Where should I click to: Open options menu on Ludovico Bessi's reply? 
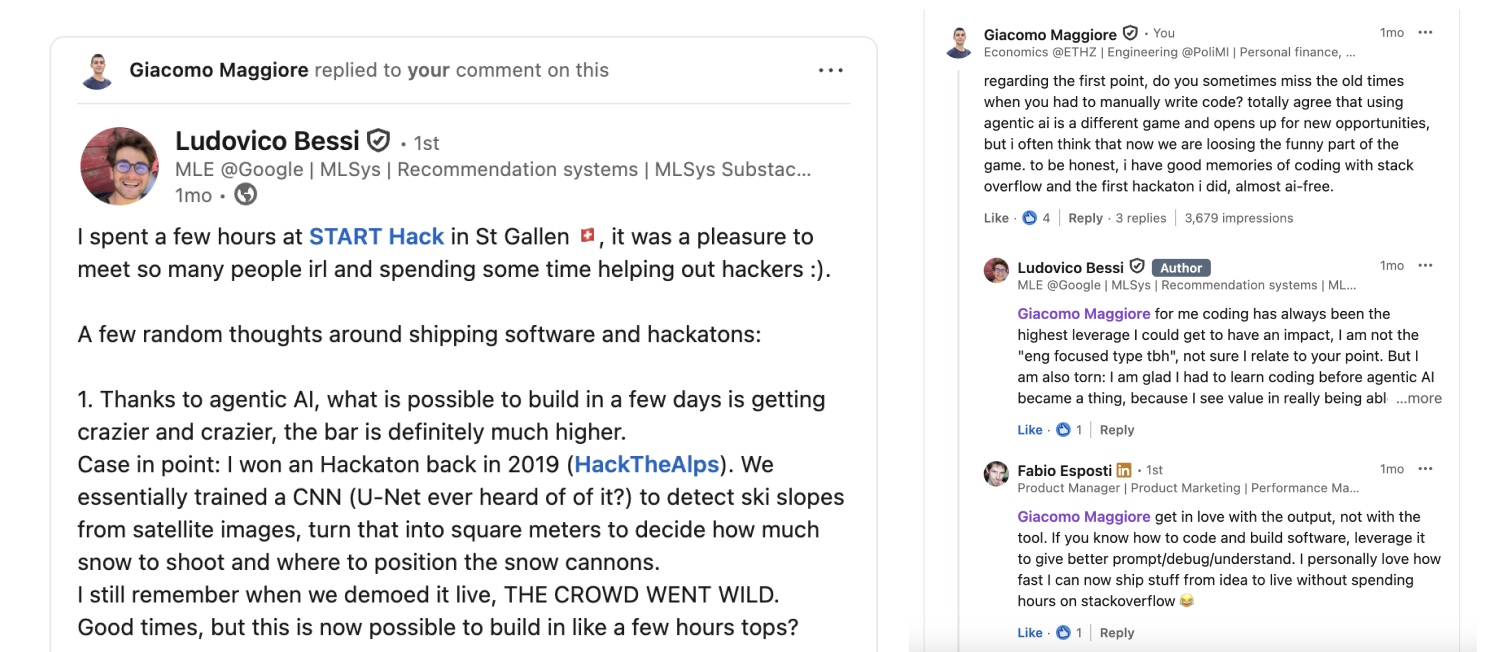pyautogui.click(x=1425, y=266)
